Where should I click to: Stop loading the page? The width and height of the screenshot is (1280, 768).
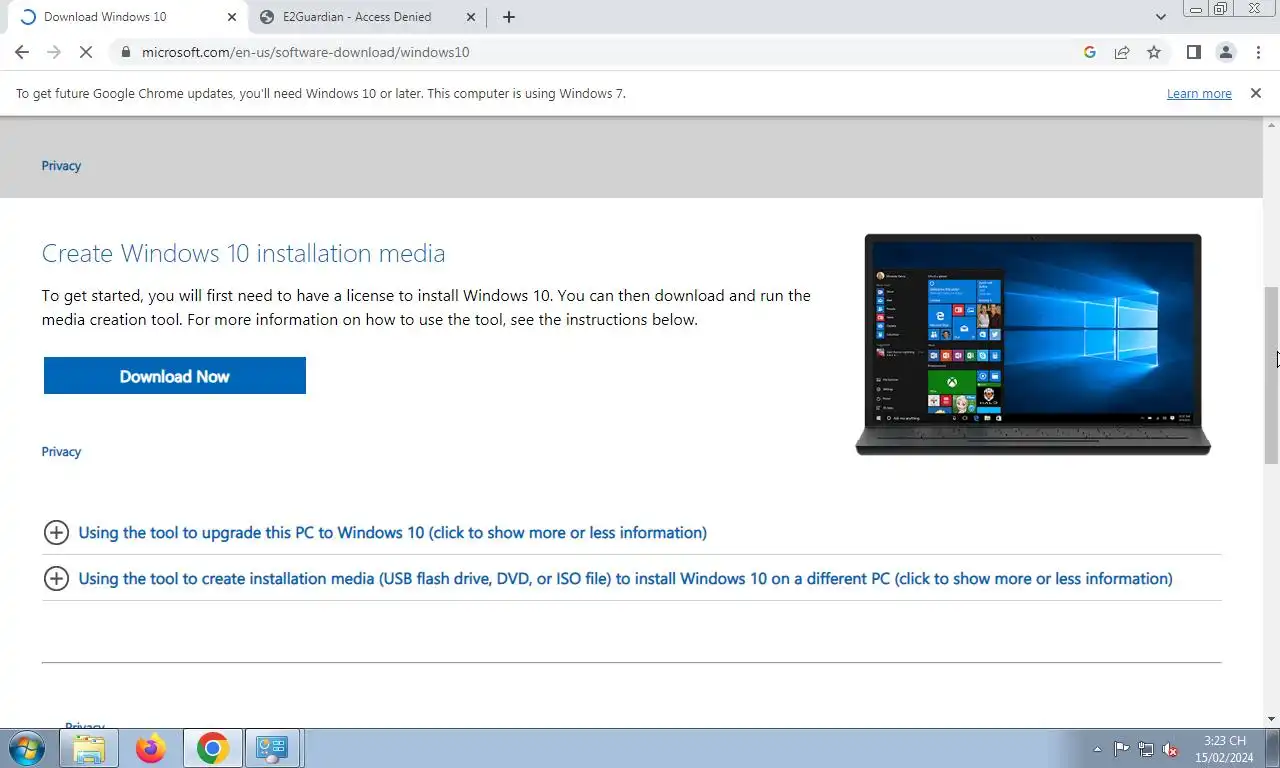(86, 52)
